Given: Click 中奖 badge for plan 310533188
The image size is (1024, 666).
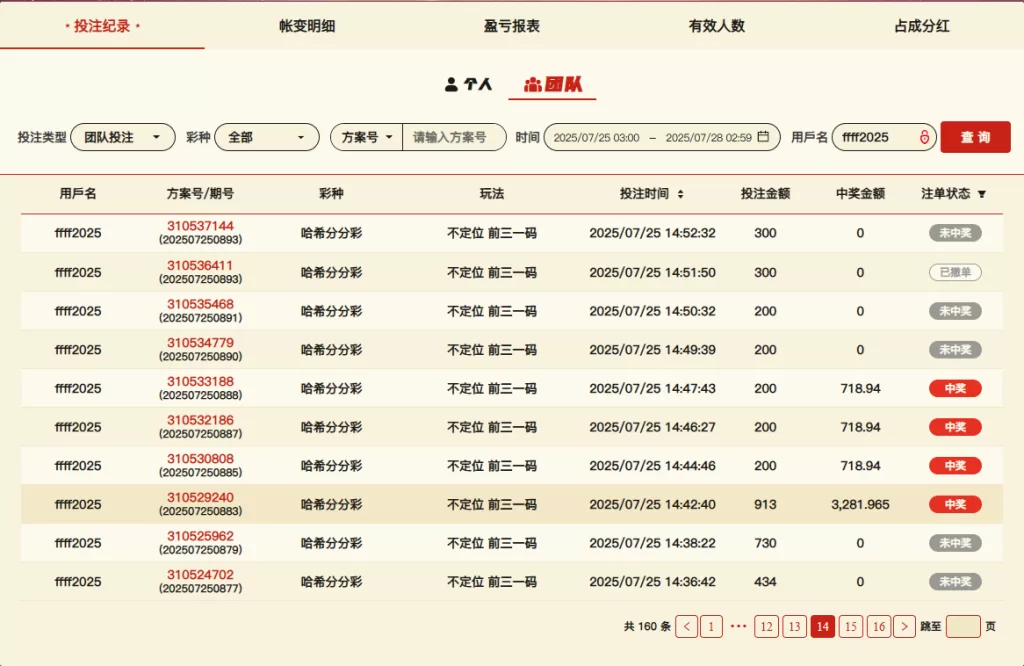Looking at the screenshot, I should (x=955, y=388).
